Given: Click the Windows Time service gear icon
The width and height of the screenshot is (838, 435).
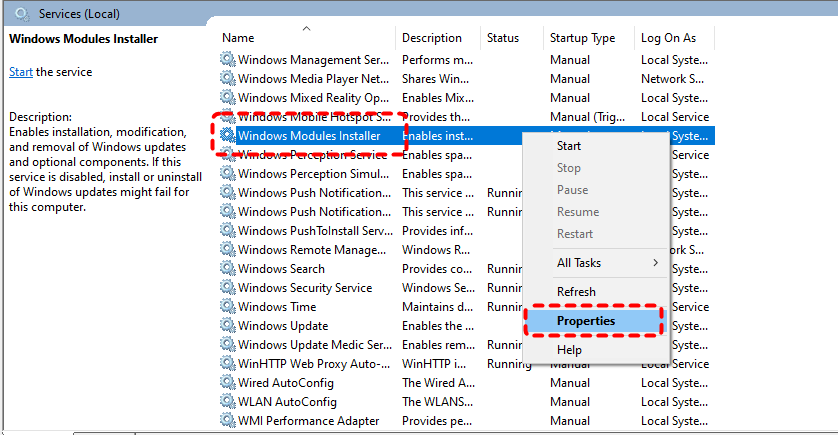Looking at the screenshot, I should [228, 307].
